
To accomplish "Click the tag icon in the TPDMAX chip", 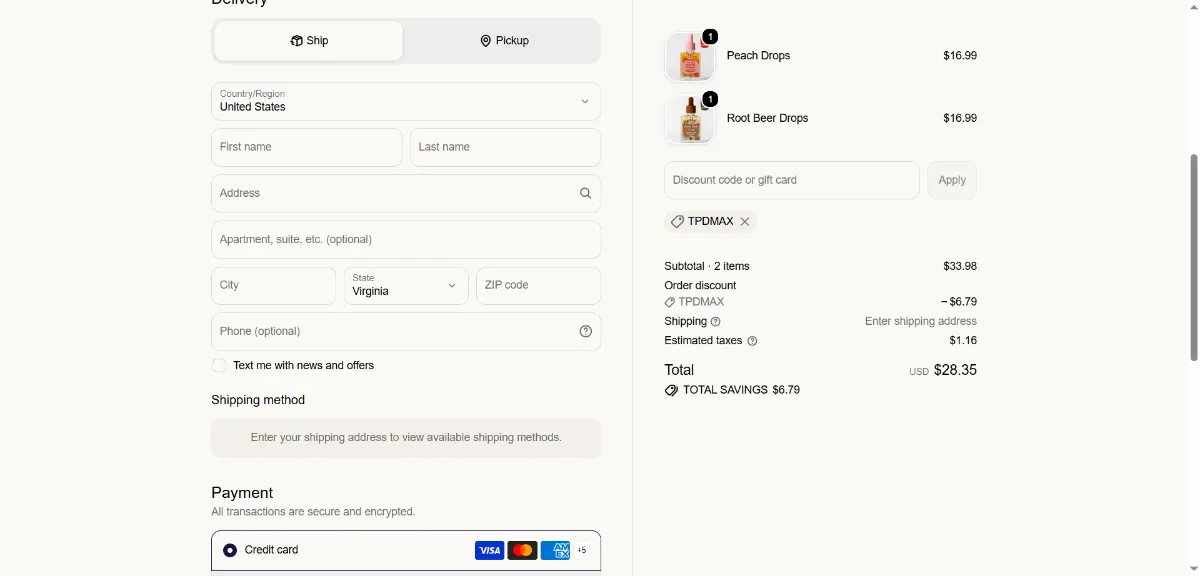I will coord(677,222).
